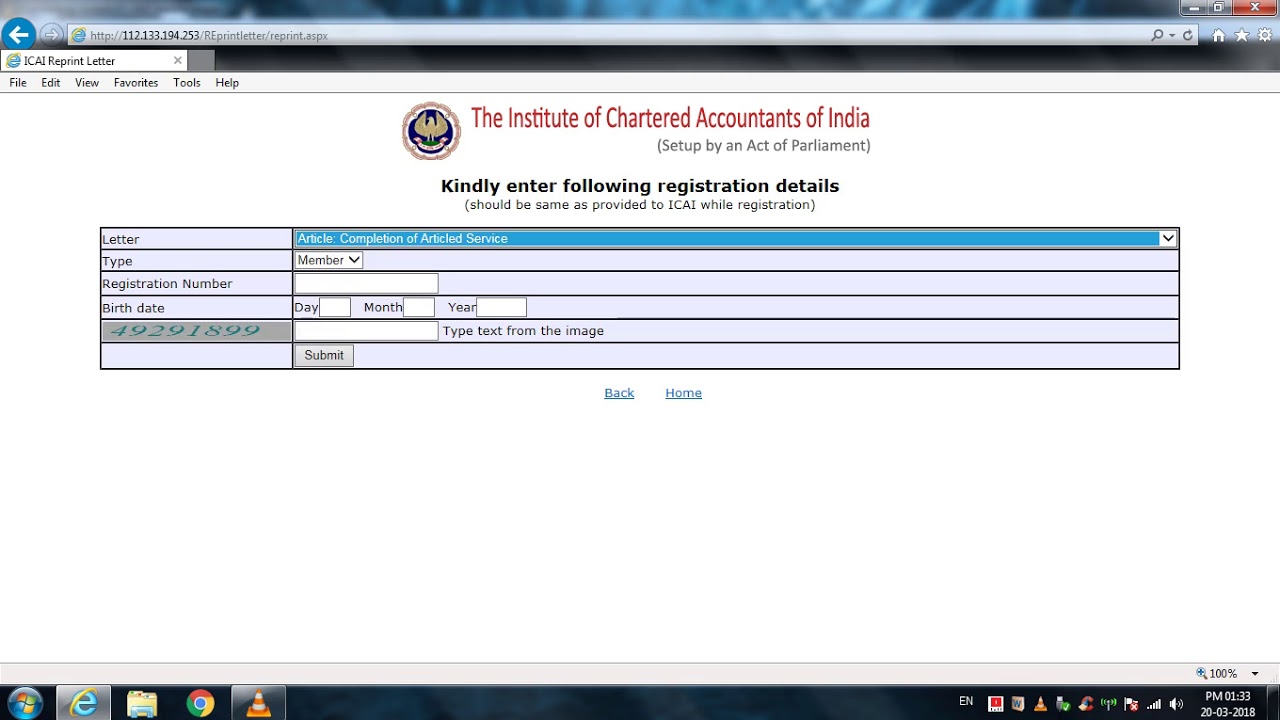
Task: Click the captcha image 49291899
Action: pyautogui.click(x=196, y=331)
